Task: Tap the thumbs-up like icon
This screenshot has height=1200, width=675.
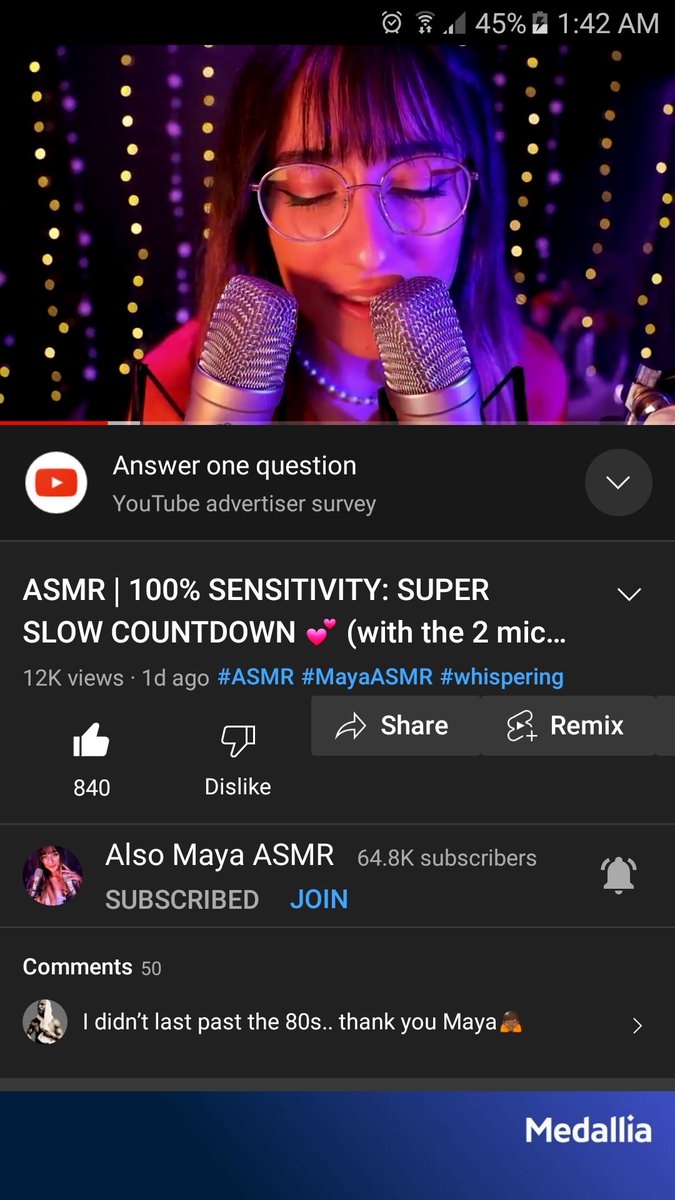Action: [x=91, y=742]
